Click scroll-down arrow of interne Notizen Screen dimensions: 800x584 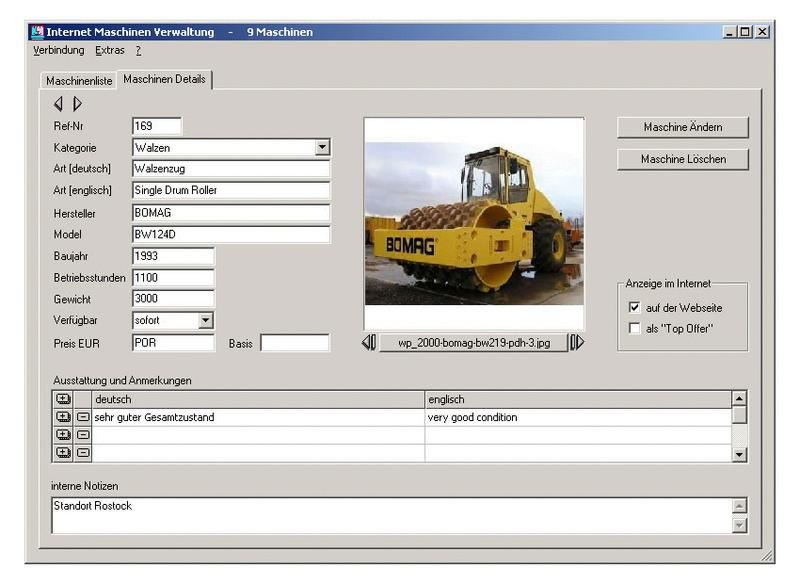click(739, 525)
